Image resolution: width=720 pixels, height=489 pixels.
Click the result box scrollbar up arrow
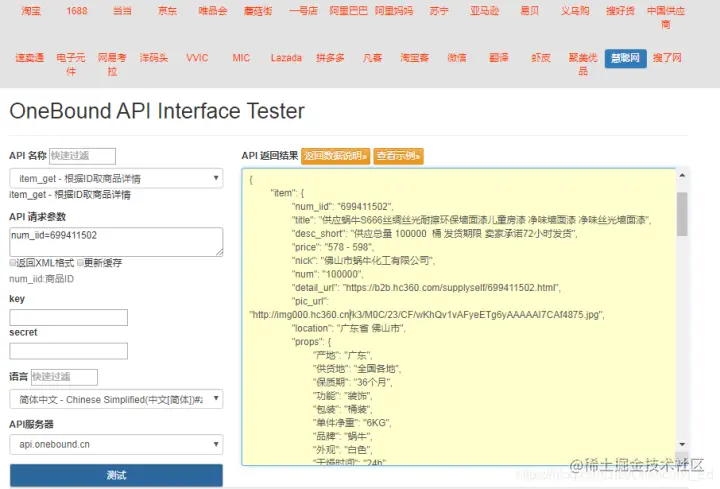(x=682, y=175)
